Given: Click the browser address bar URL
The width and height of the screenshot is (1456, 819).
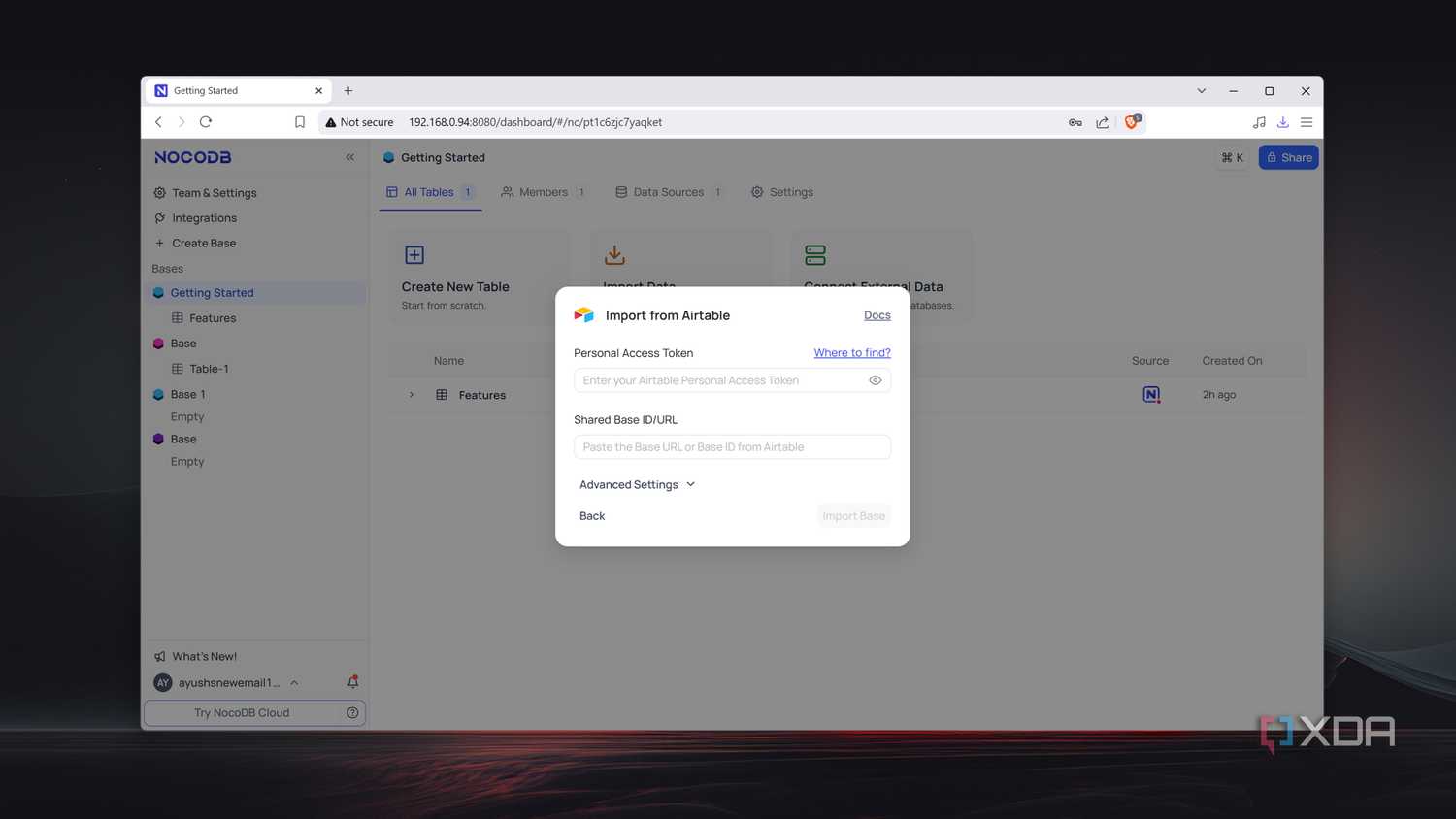Looking at the screenshot, I should [535, 122].
